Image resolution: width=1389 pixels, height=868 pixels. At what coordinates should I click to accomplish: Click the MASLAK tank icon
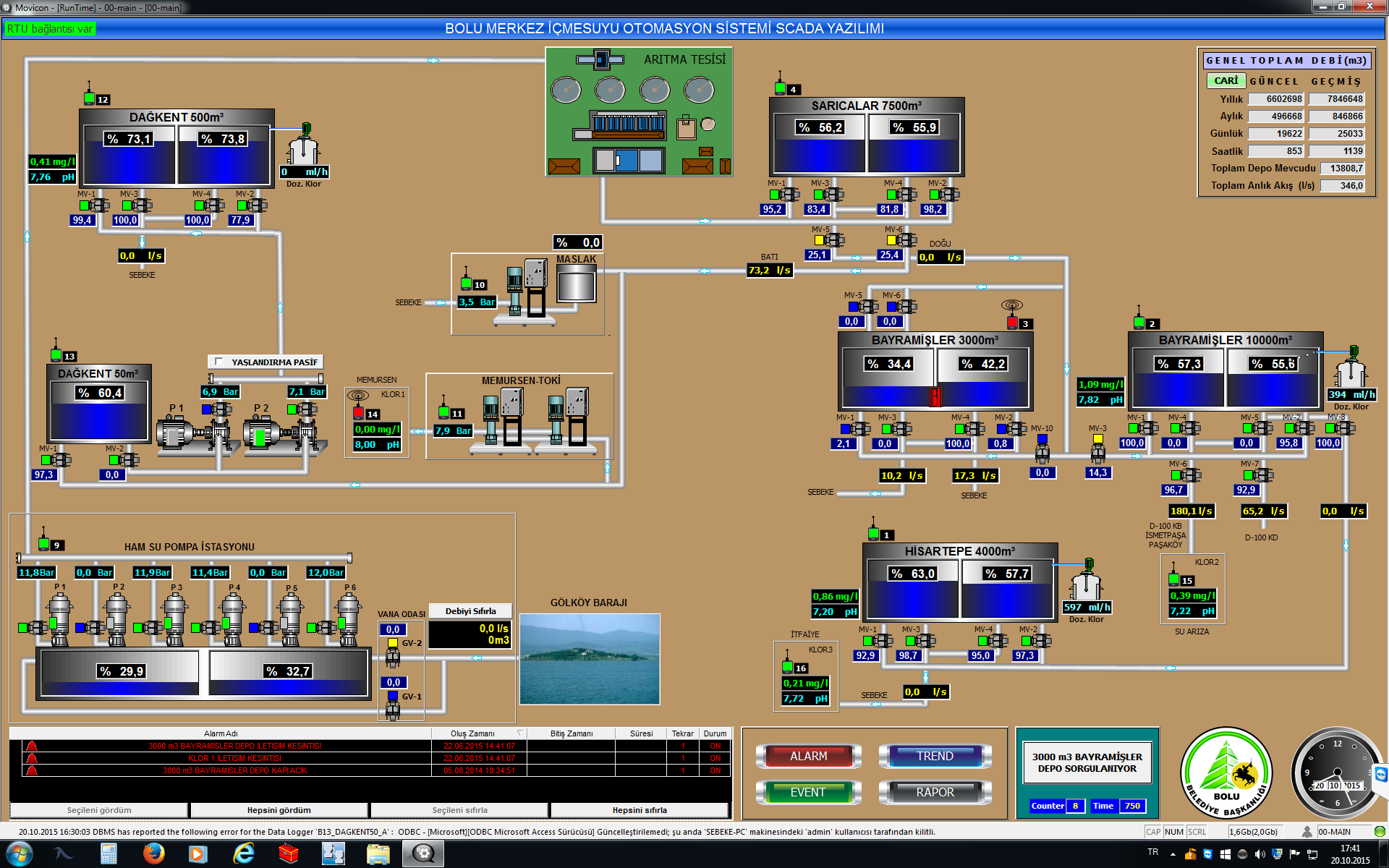tap(577, 284)
